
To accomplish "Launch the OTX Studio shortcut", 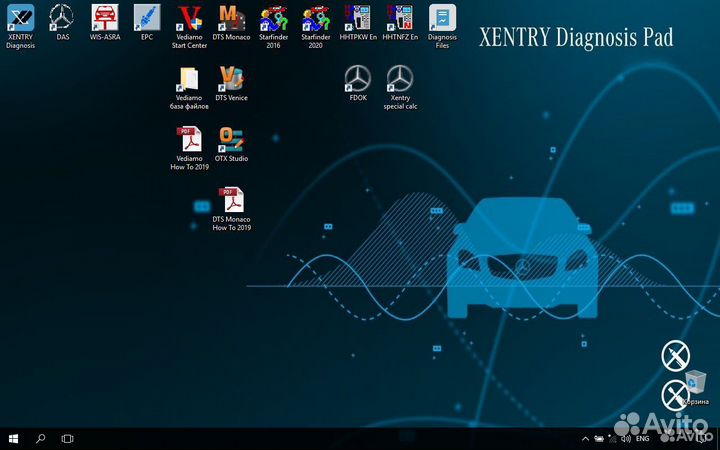I will pos(231,144).
